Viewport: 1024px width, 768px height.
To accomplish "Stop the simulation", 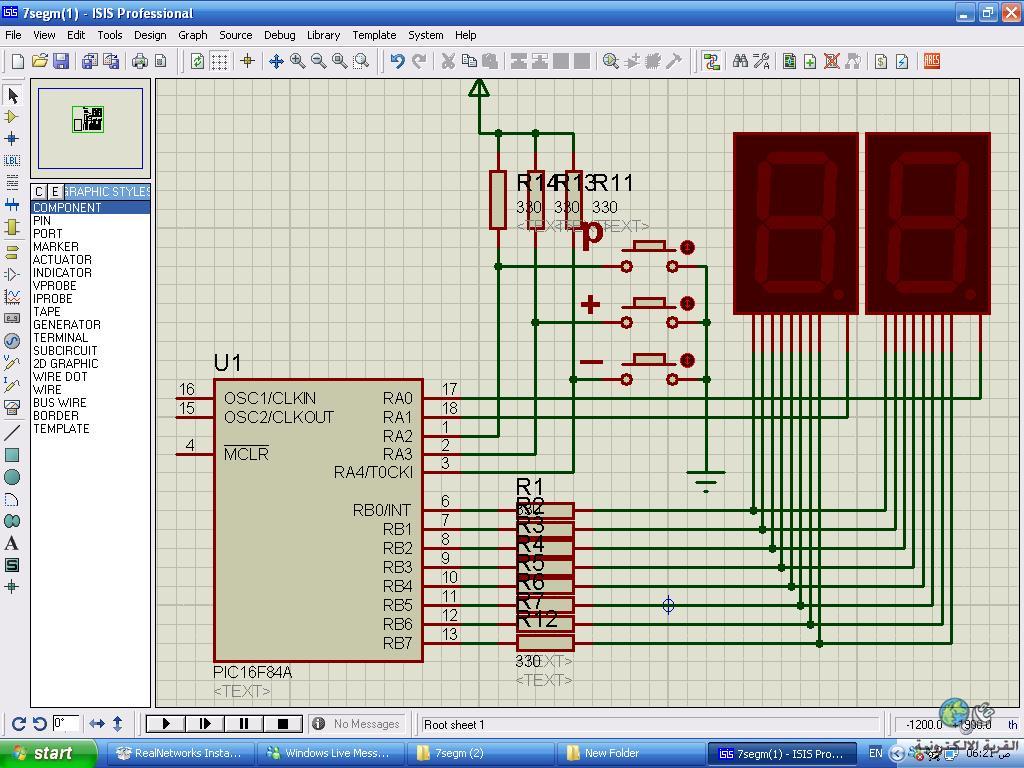I will (283, 724).
